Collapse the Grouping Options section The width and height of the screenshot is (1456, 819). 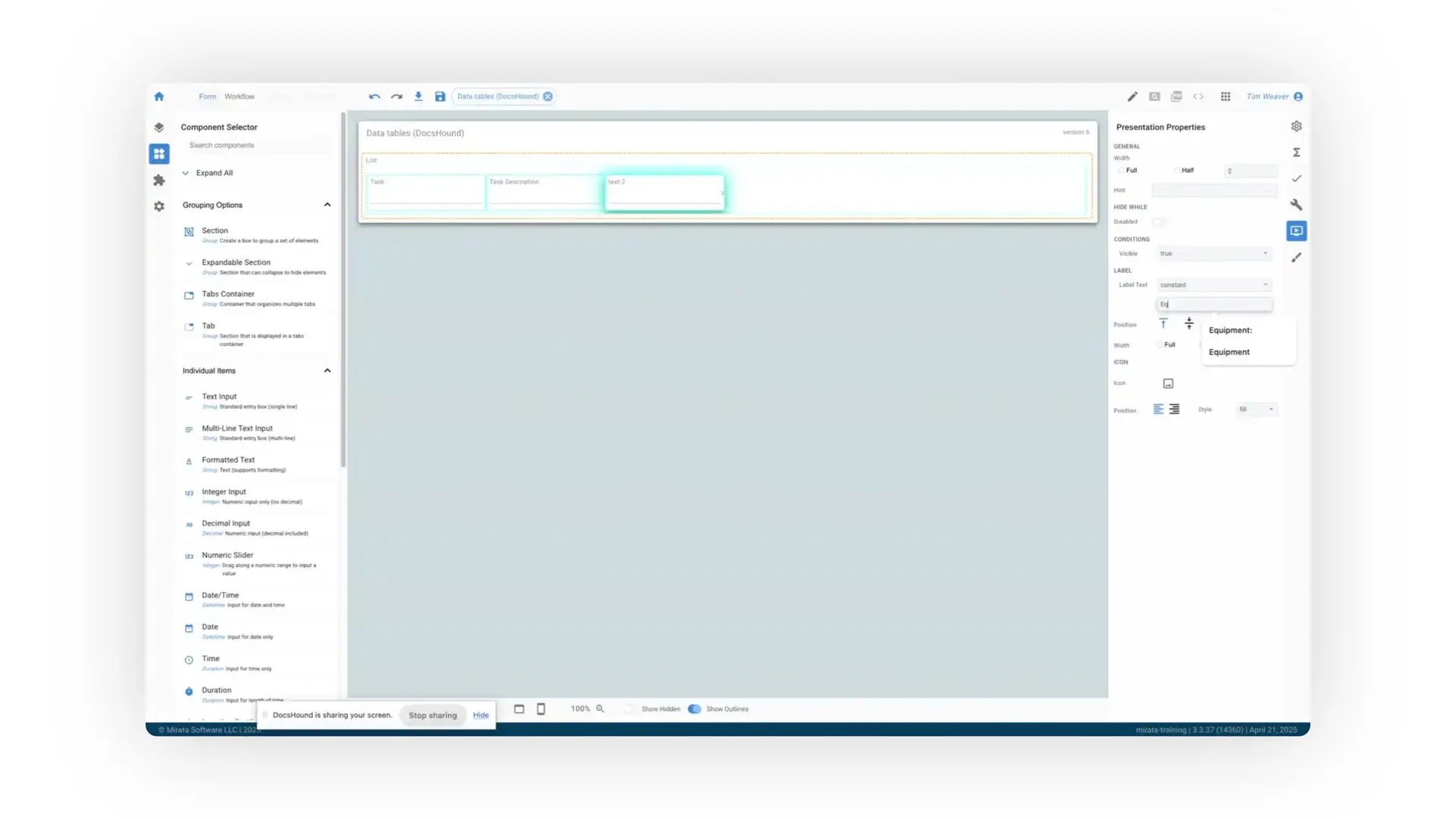tap(327, 204)
